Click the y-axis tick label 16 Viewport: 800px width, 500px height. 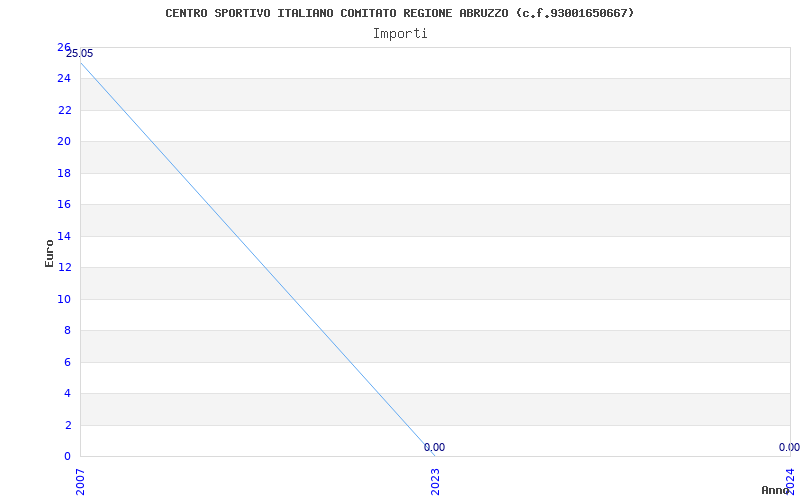click(x=64, y=205)
